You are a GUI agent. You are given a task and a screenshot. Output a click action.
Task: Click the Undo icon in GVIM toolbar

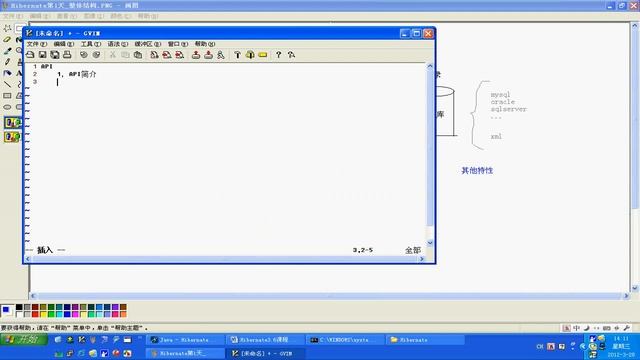tap(84, 55)
